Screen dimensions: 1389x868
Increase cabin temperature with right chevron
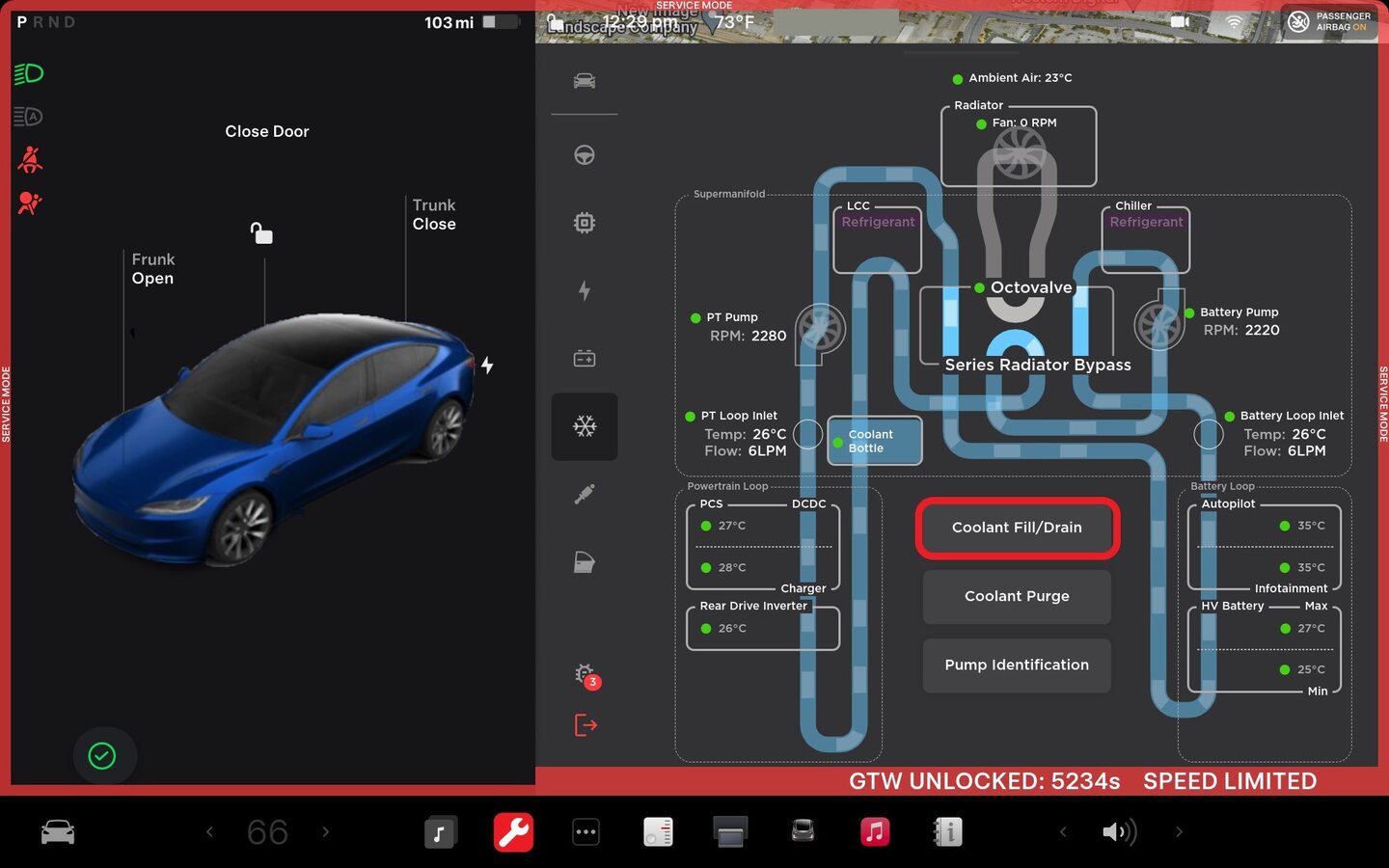tap(326, 831)
